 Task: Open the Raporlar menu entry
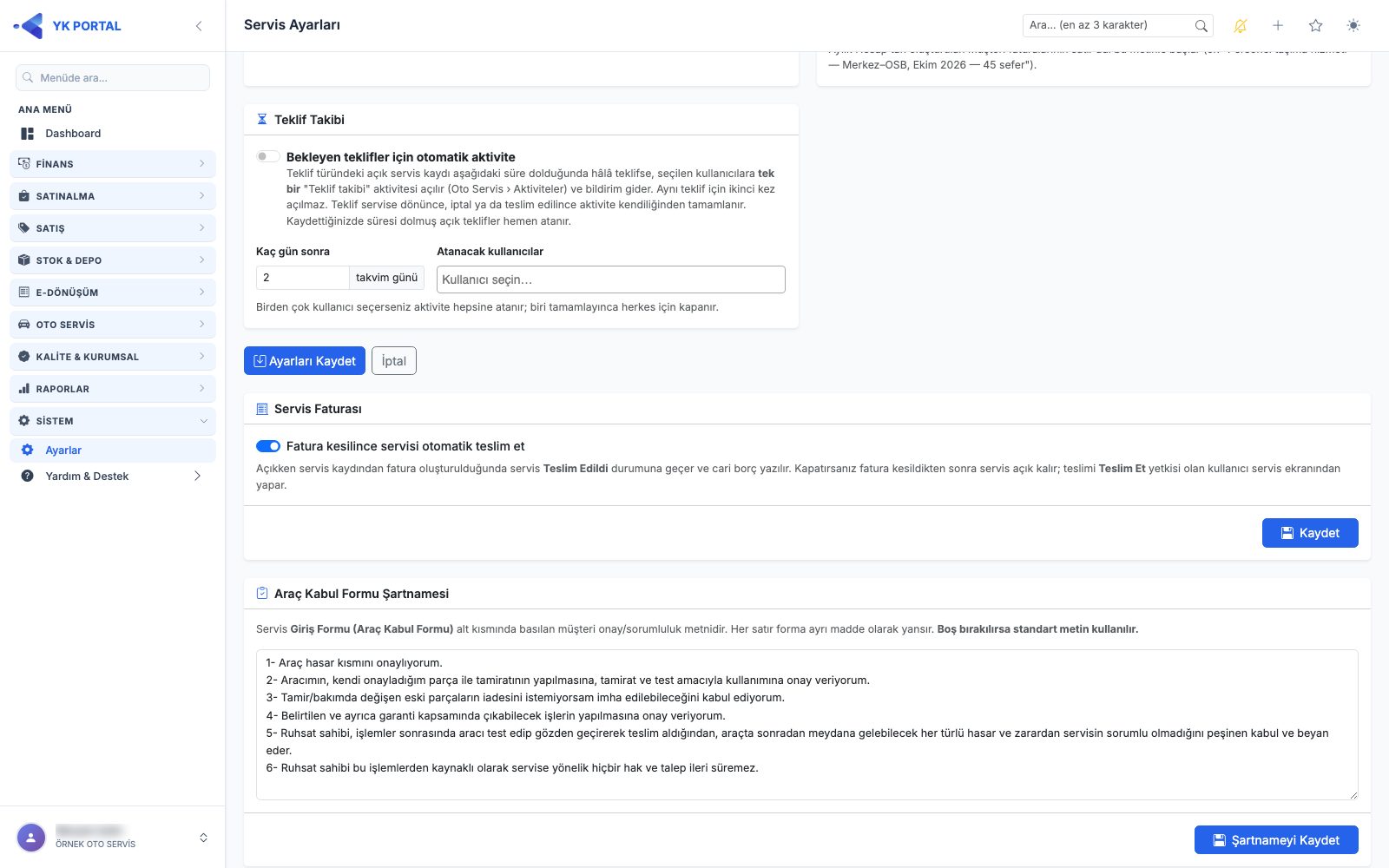[x=113, y=389]
